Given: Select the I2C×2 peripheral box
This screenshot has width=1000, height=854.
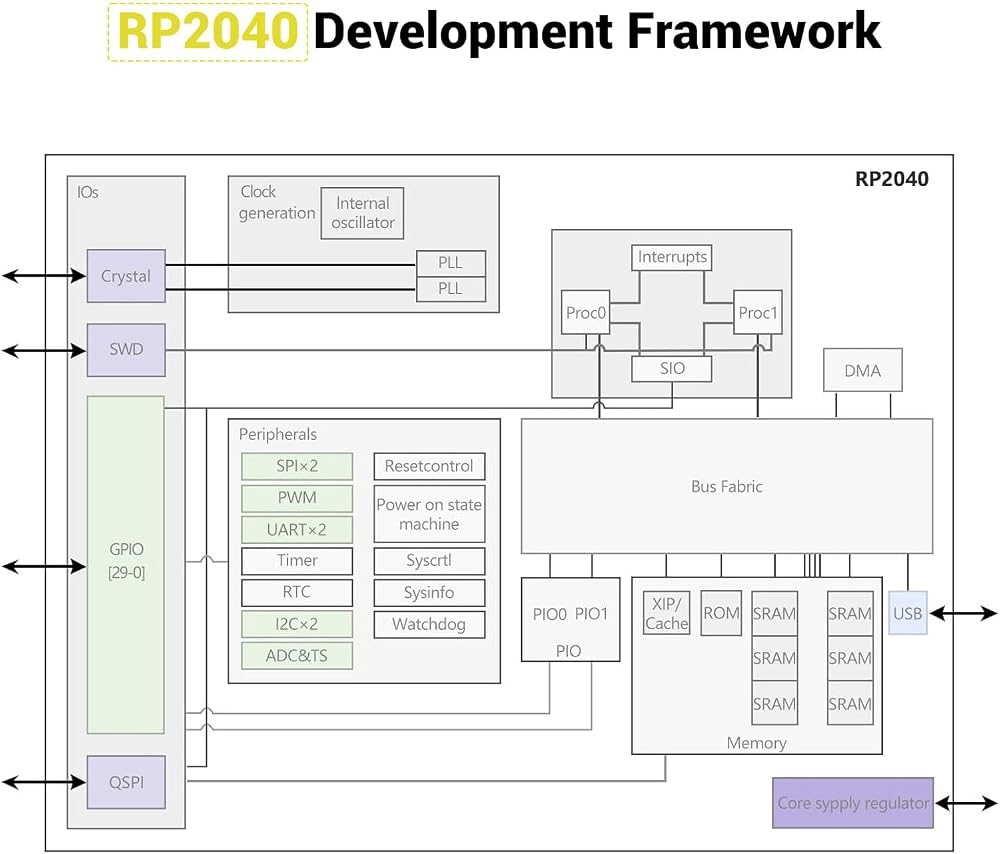Looking at the screenshot, I should point(297,624).
